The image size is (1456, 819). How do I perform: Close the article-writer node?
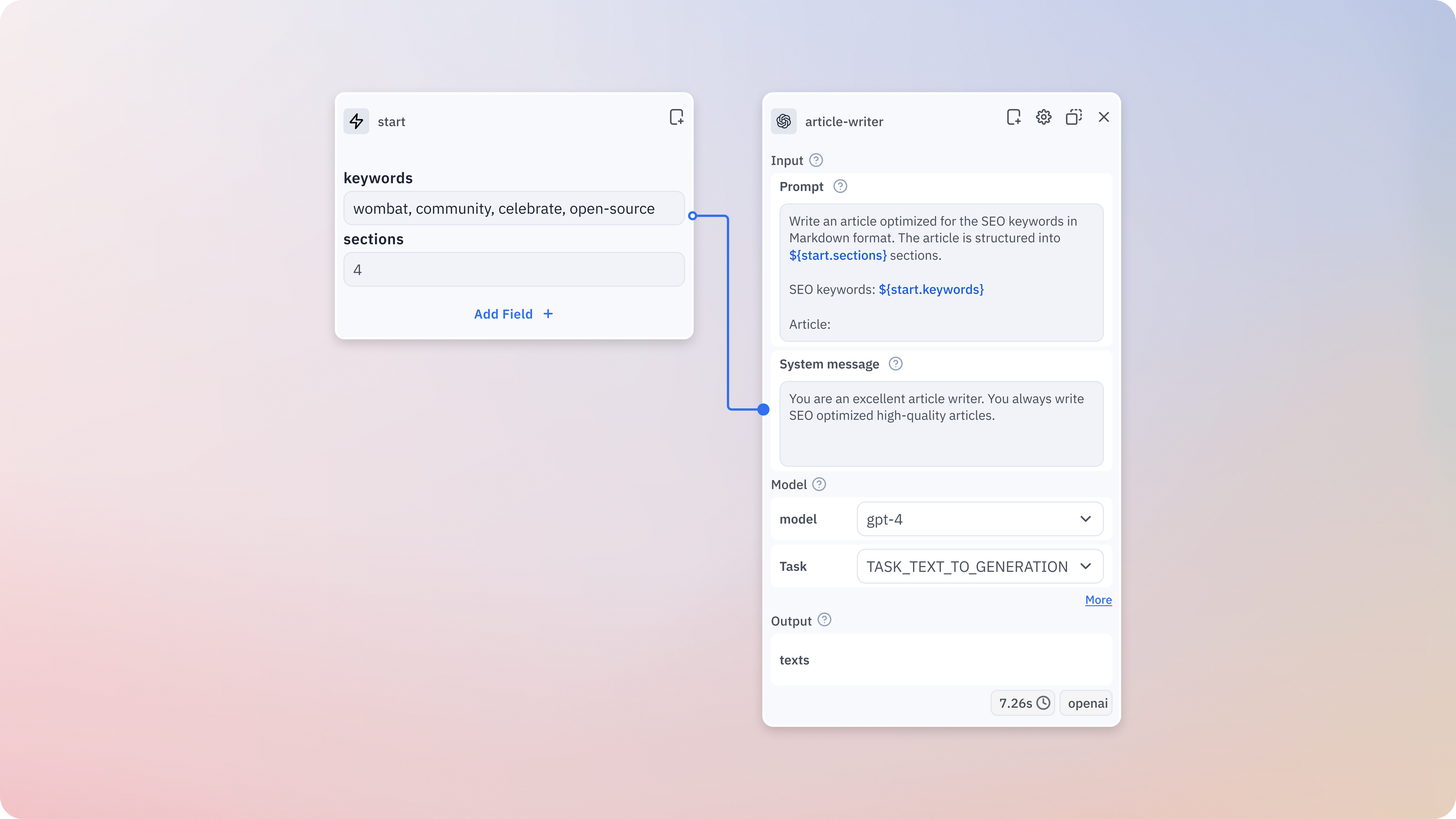[1103, 117]
